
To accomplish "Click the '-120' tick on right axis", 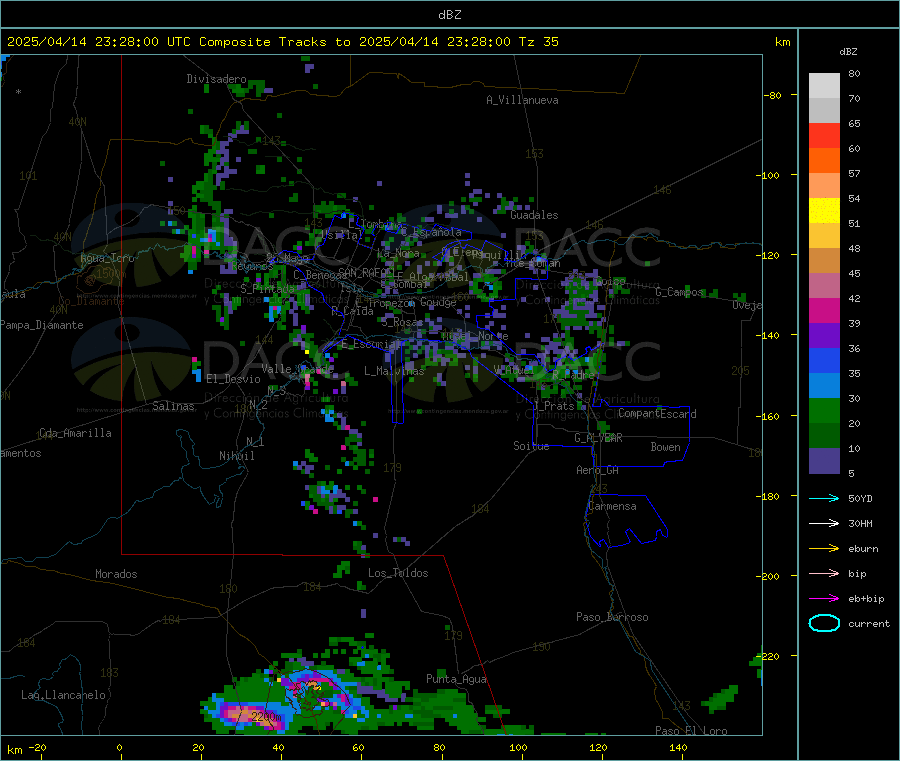I will [771, 255].
